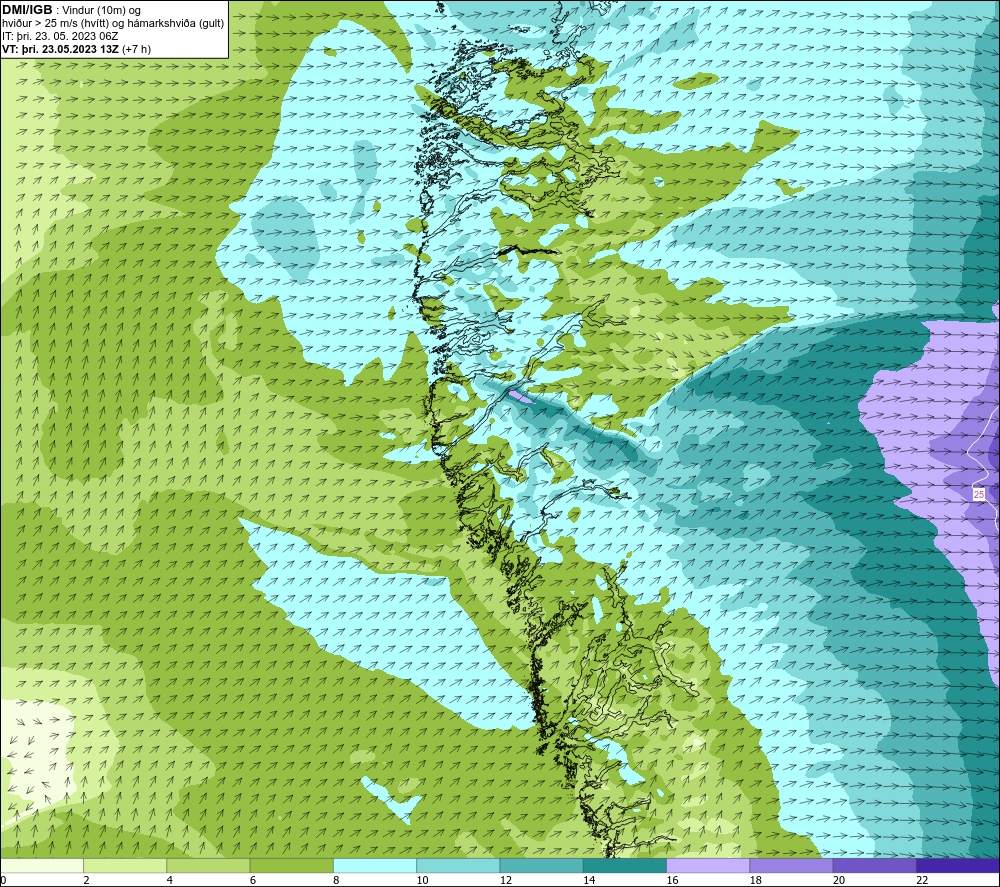This screenshot has height=887, width=1000.
Task: Pick the 10–12 m/s light teal swatch
Action: click(458, 865)
